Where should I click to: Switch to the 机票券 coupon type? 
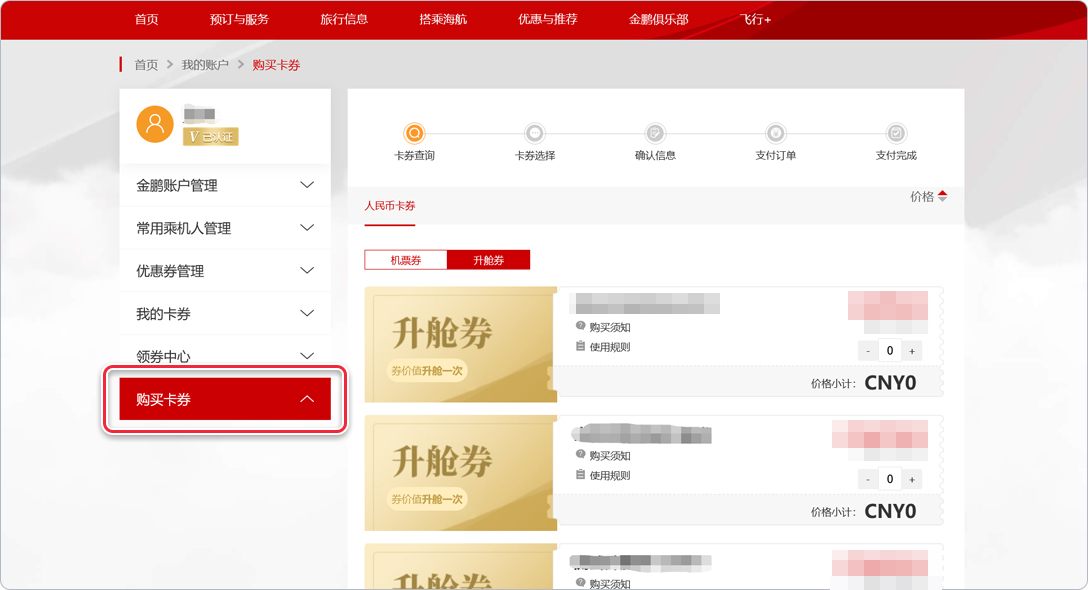[405, 260]
